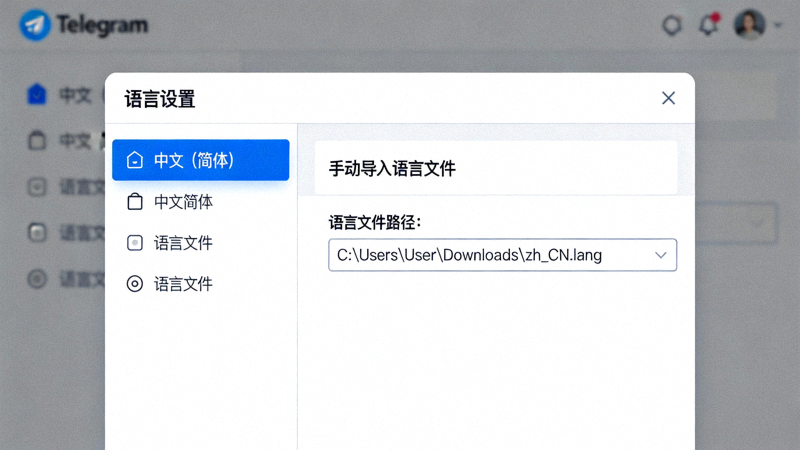800x450 pixels.
Task: Click the circular target icon beside 语言文件
Action: (x=135, y=284)
